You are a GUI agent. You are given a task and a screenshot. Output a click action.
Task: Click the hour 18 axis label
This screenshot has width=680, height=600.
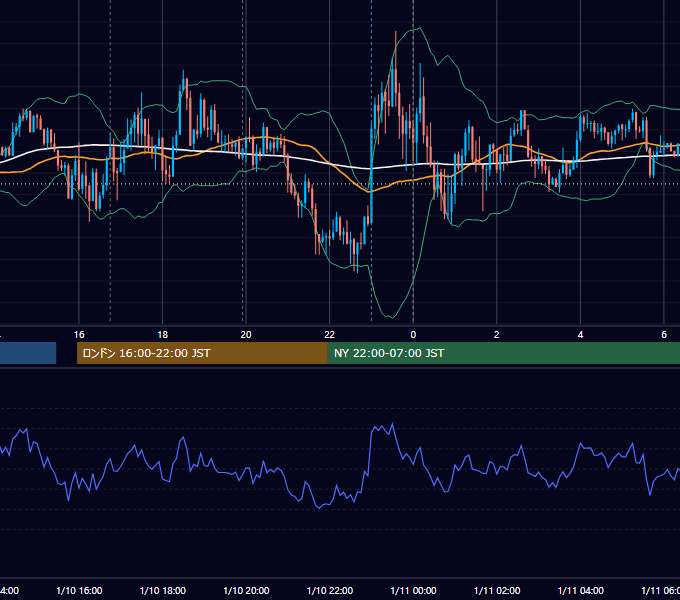tap(163, 335)
